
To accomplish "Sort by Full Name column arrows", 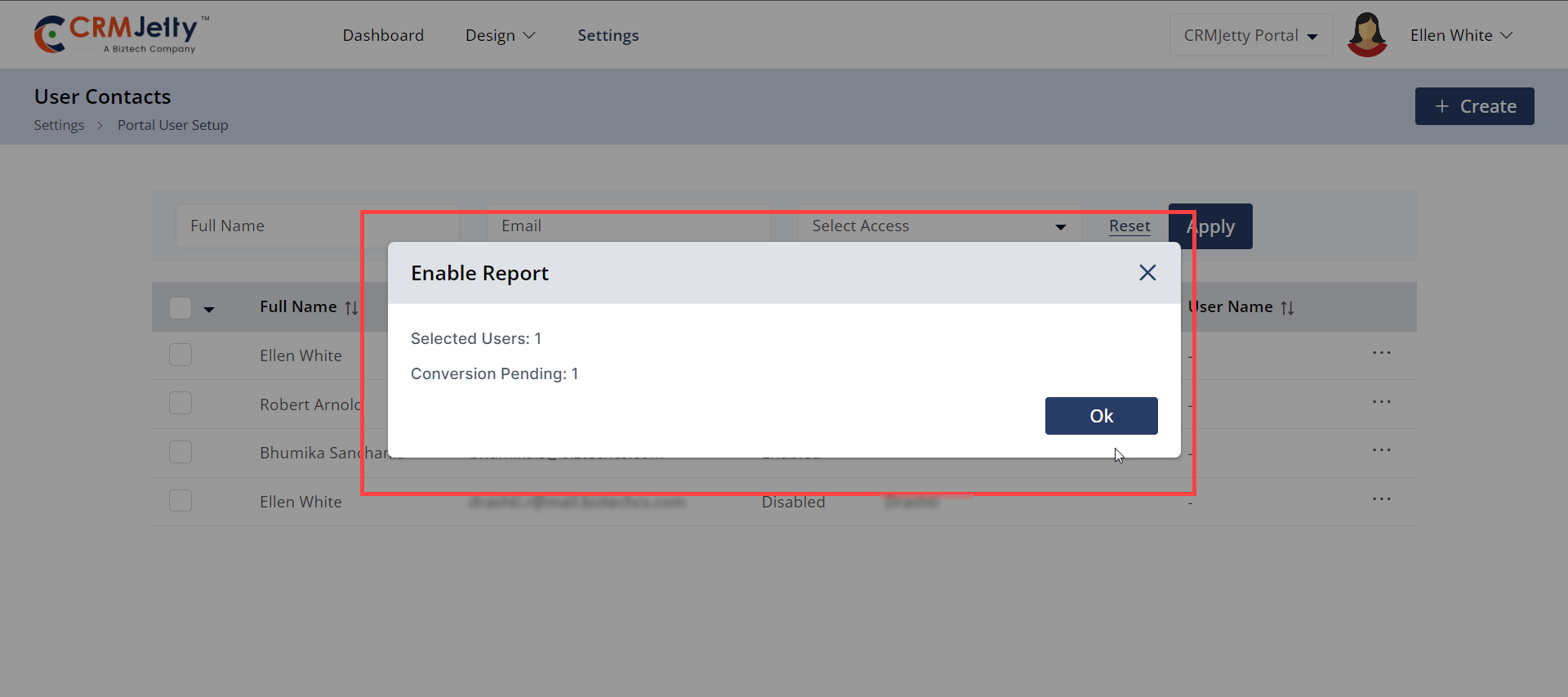I will point(351,308).
